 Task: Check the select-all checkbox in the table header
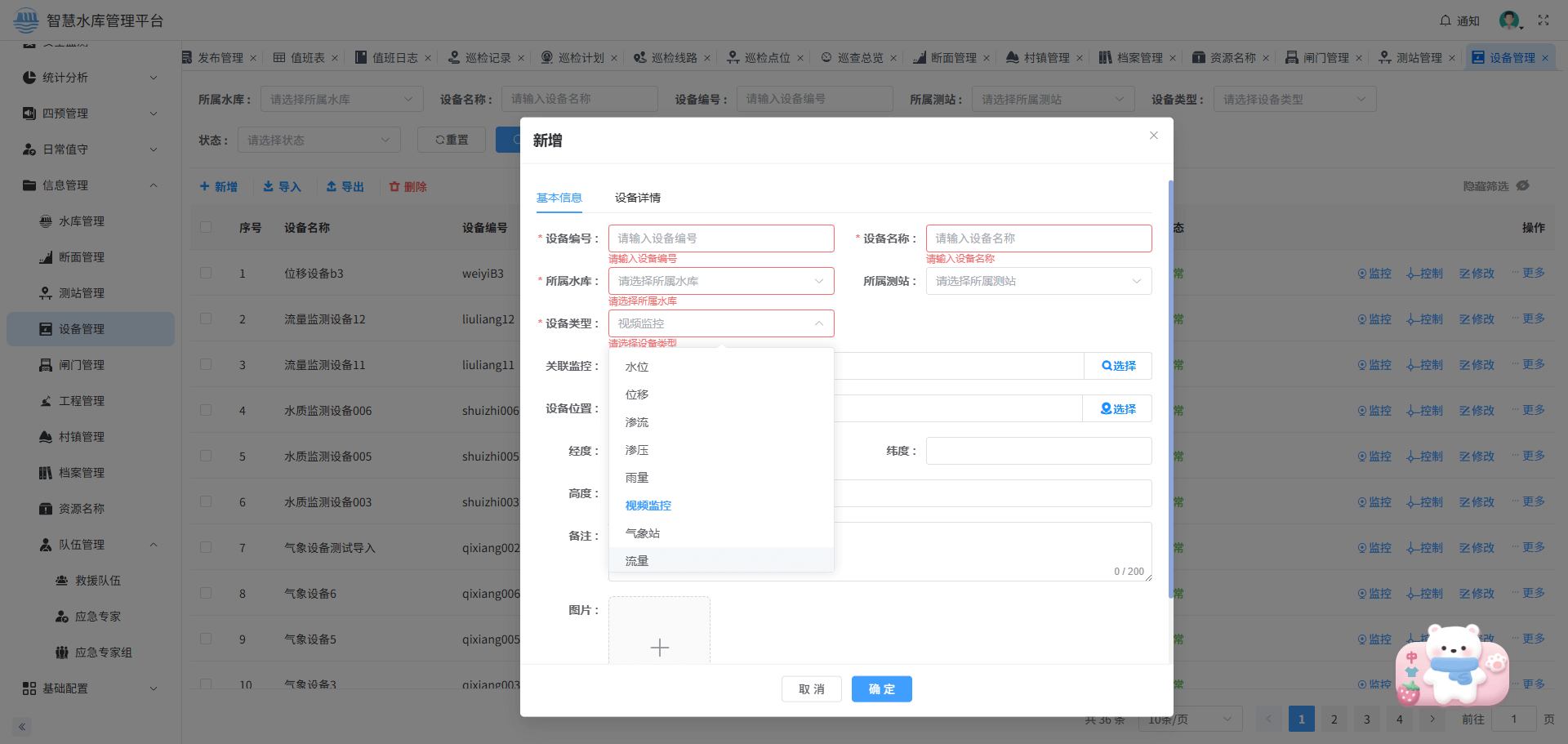click(205, 228)
